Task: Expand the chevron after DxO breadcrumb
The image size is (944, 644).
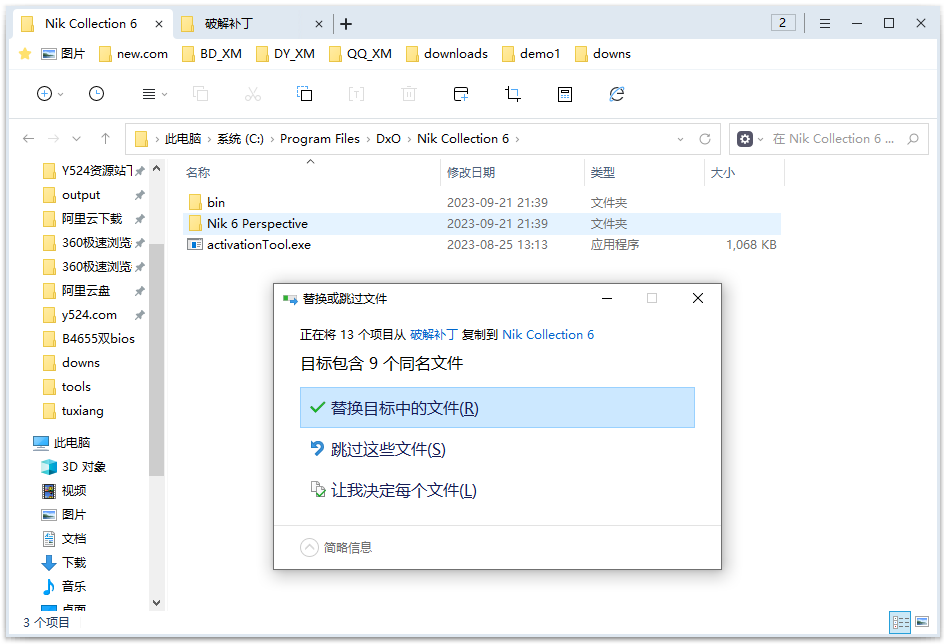Action: pyautogui.click(x=409, y=139)
